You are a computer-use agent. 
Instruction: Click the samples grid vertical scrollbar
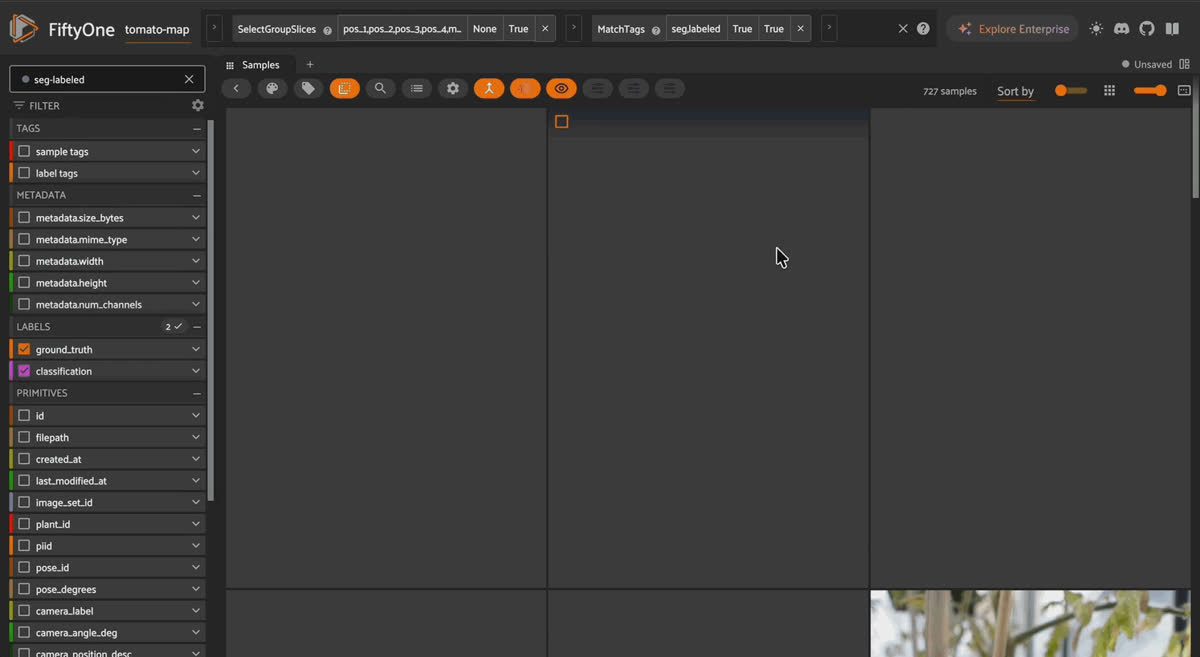pos(1196,152)
